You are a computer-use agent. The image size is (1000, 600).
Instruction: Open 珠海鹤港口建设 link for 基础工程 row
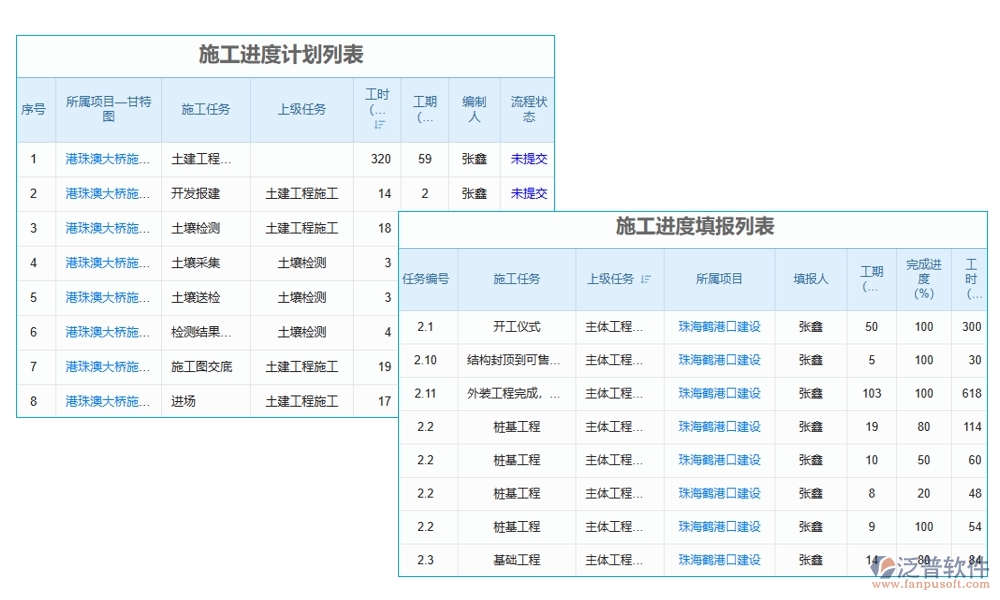[719, 560]
